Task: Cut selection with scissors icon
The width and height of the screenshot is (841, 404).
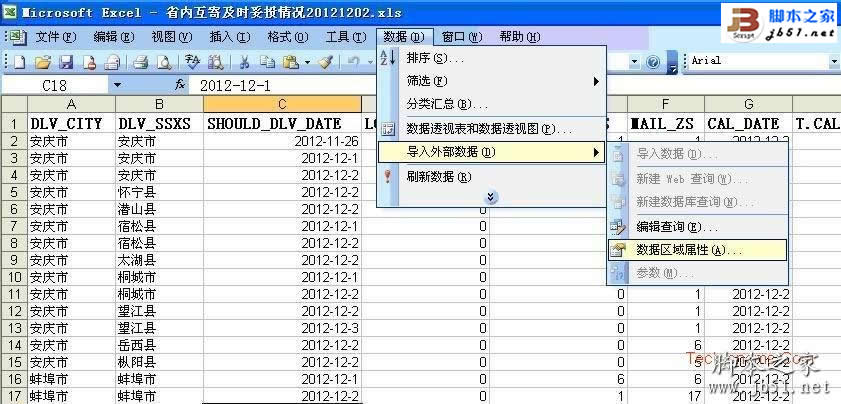Action: tap(244, 62)
